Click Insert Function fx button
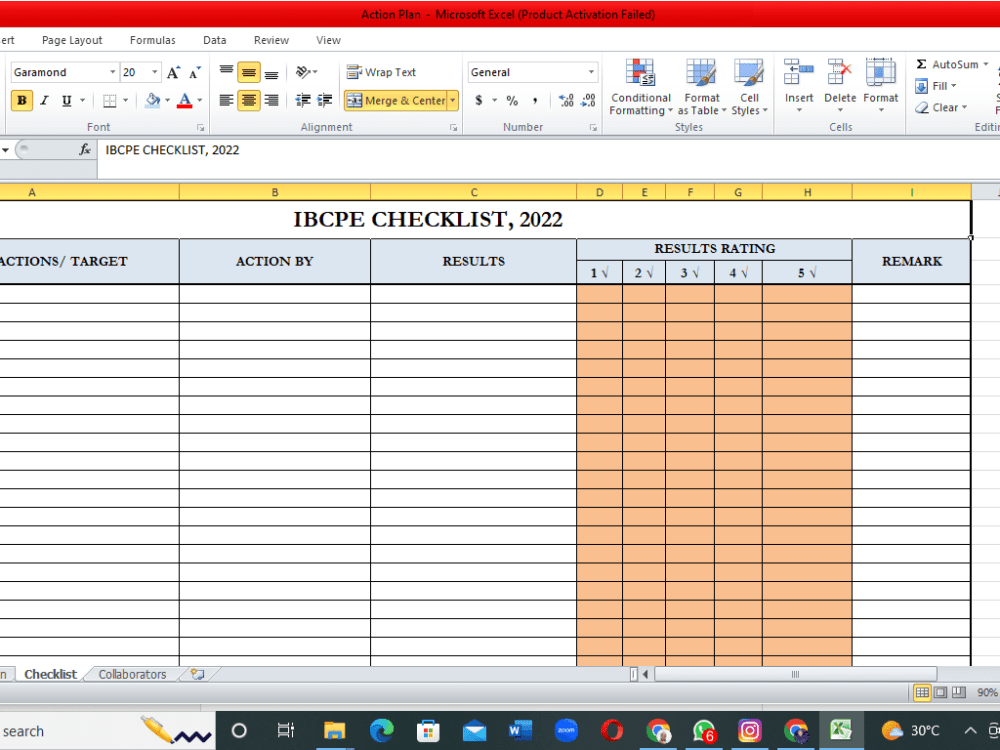The height and width of the screenshot is (750, 1000). (x=85, y=150)
